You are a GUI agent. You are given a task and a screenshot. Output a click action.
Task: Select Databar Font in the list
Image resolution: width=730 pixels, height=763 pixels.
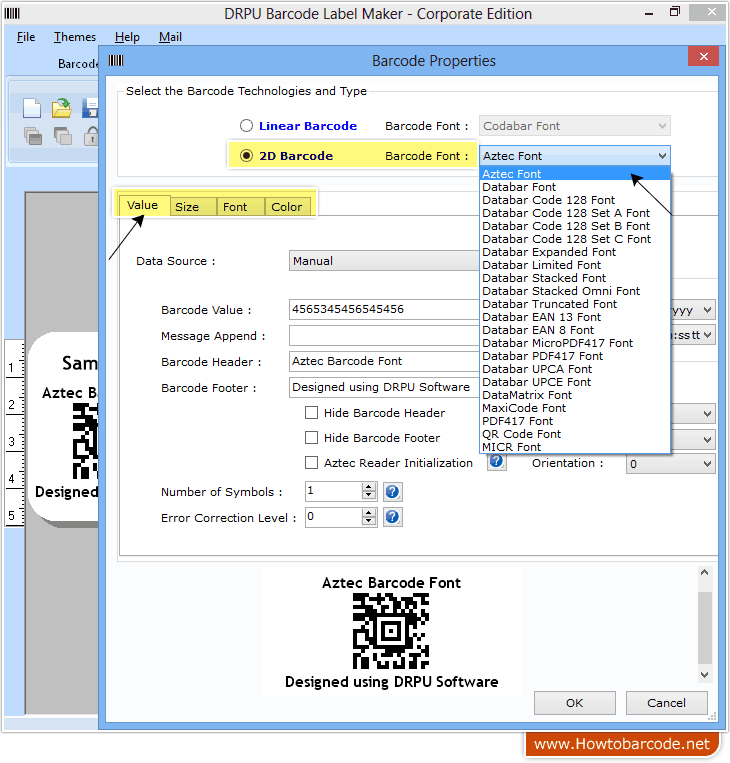point(575,187)
